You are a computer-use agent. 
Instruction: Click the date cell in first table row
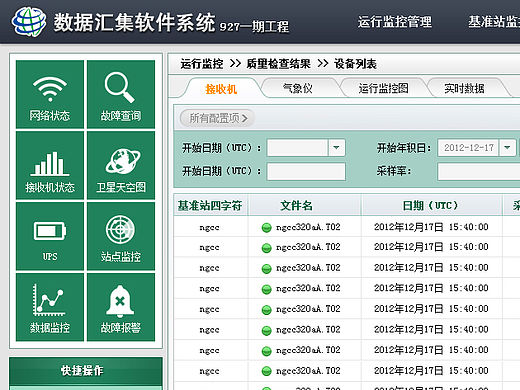coord(431,227)
